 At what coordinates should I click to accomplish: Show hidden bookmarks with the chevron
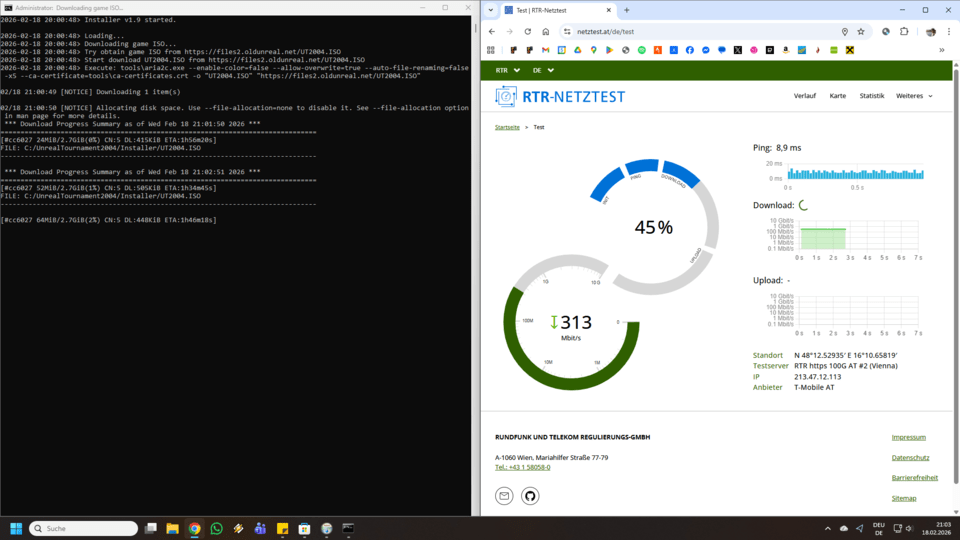pos(941,50)
